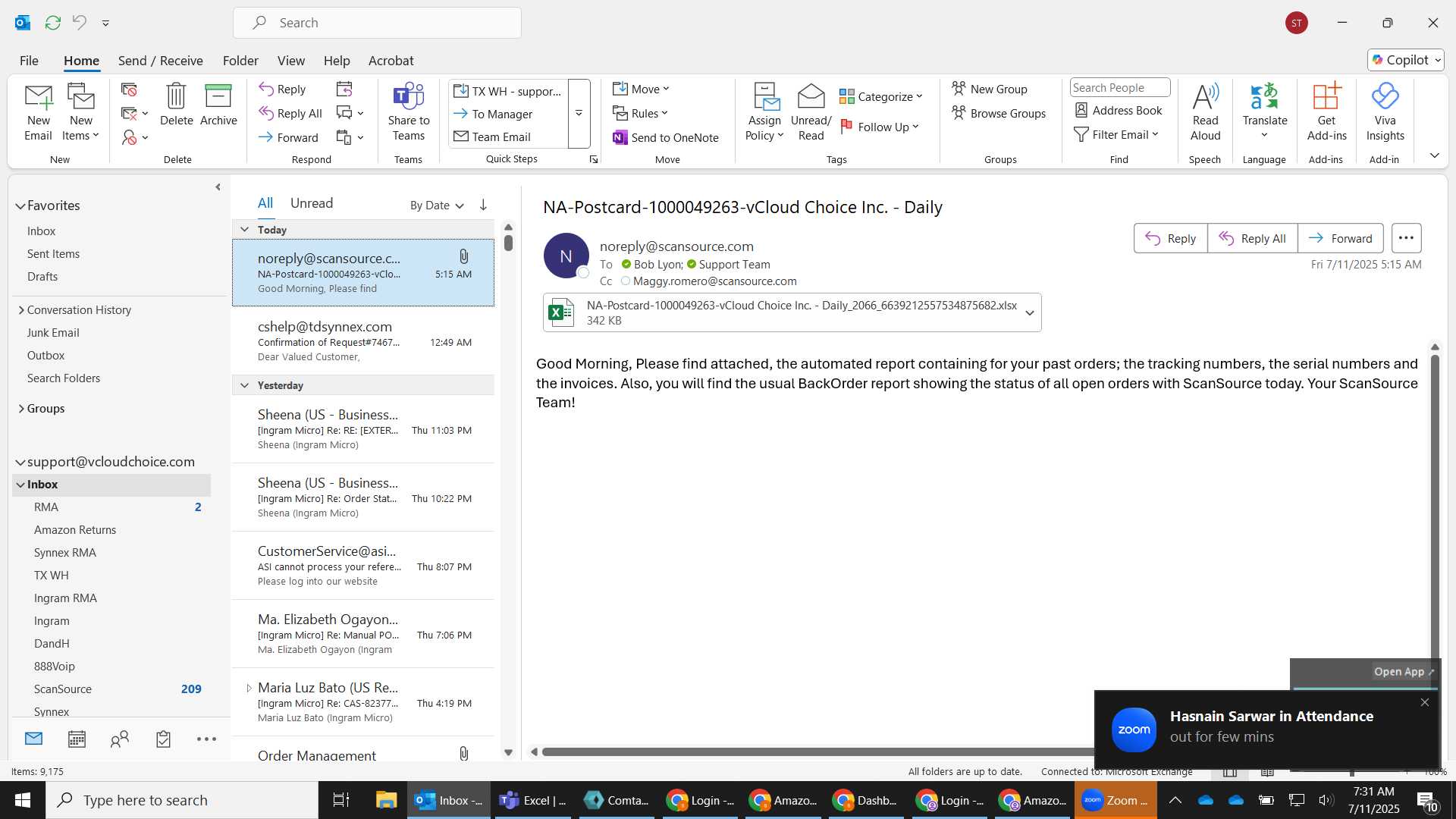
Task: Switch to Tasks view icon
Action: (163, 739)
